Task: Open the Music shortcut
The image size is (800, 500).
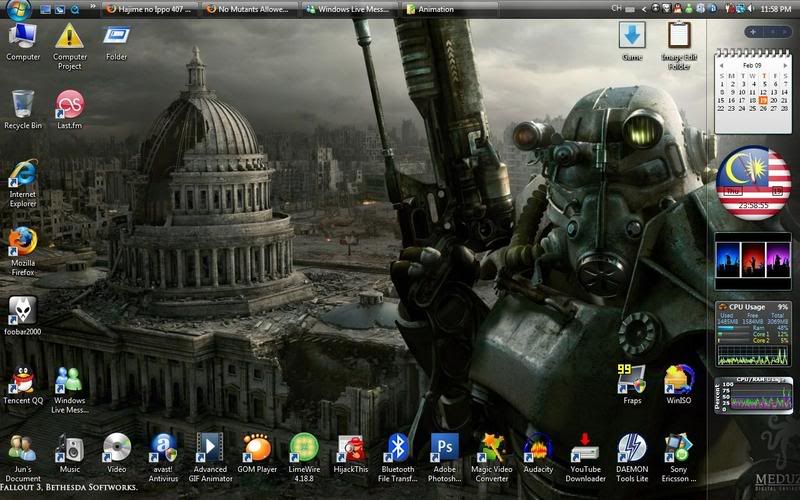Action: [x=70, y=453]
